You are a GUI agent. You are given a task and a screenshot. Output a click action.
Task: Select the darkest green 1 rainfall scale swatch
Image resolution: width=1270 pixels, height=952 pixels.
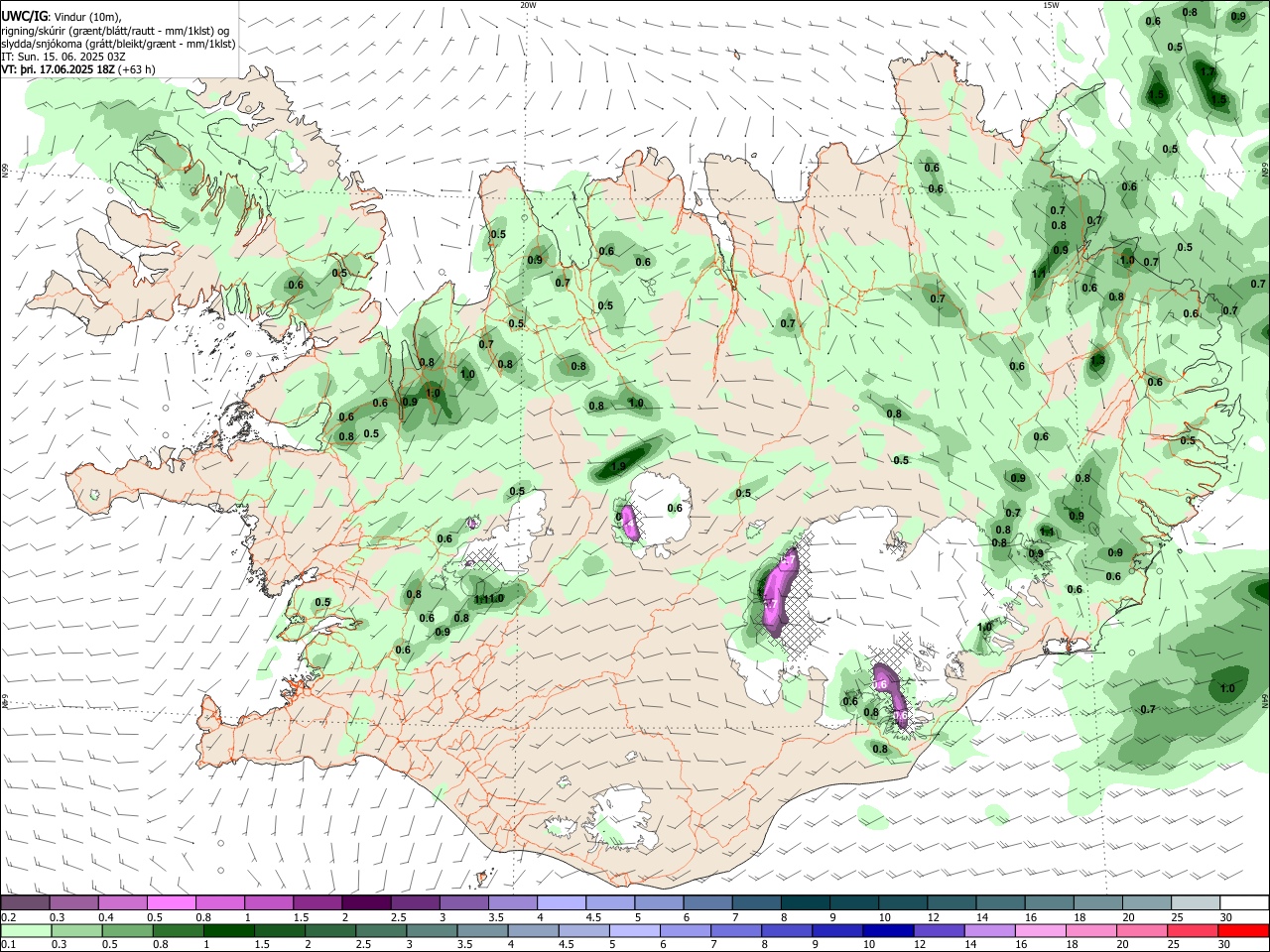228,930
